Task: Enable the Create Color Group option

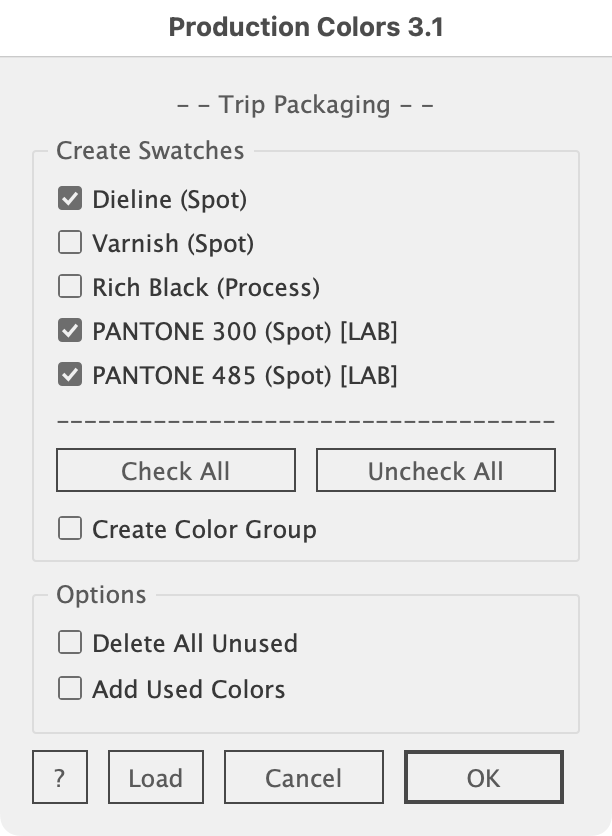Action: coord(70,529)
